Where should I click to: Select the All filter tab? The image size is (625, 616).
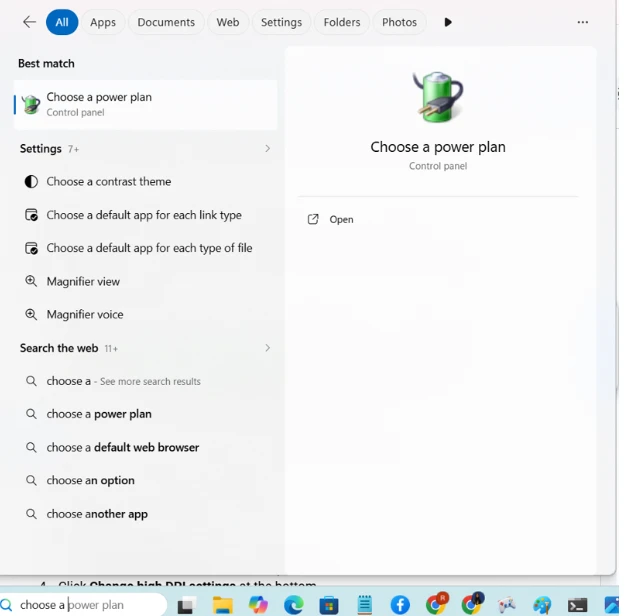tap(62, 22)
